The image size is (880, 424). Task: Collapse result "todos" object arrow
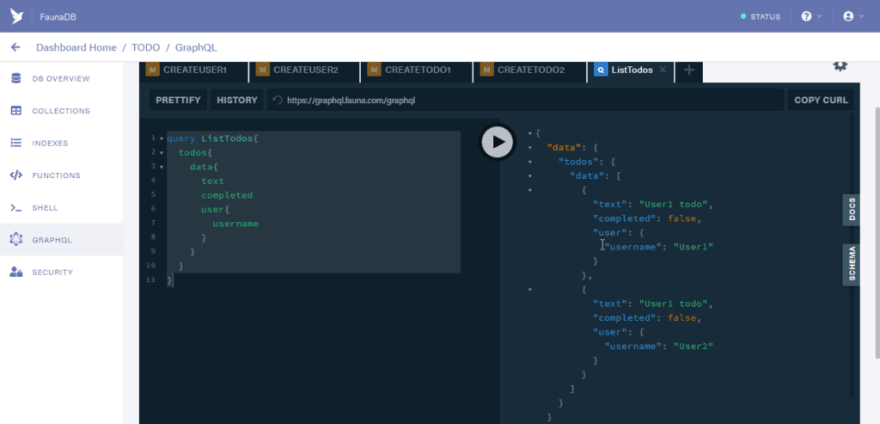(x=530, y=162)
